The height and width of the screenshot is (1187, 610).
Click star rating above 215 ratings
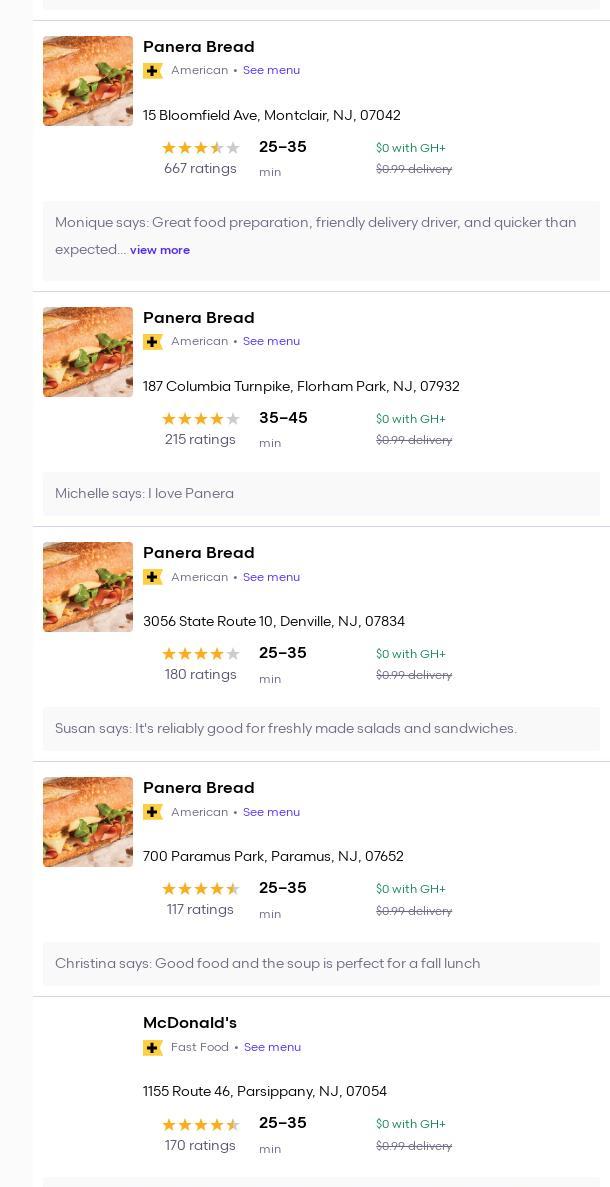(200, 419)
